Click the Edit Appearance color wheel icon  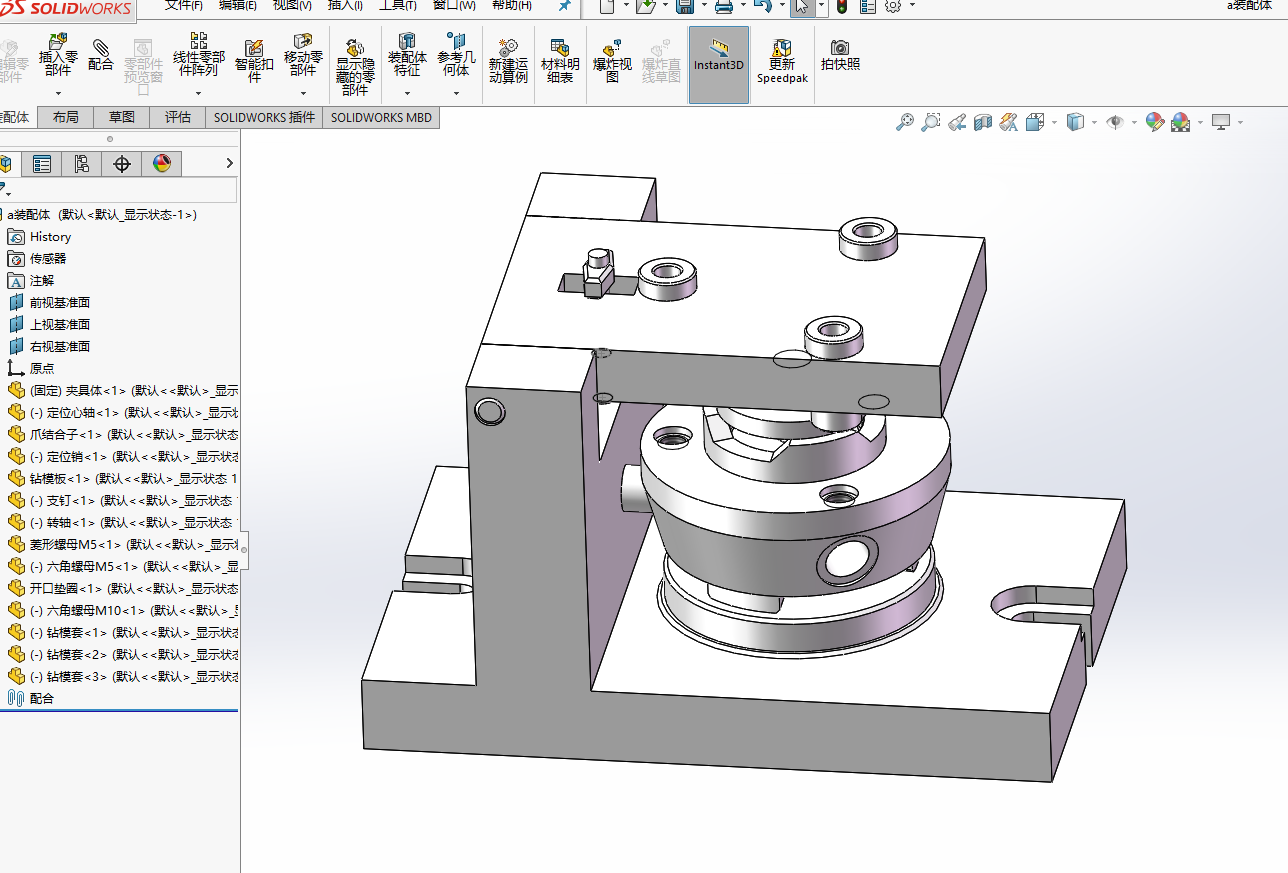(1155, 122)
